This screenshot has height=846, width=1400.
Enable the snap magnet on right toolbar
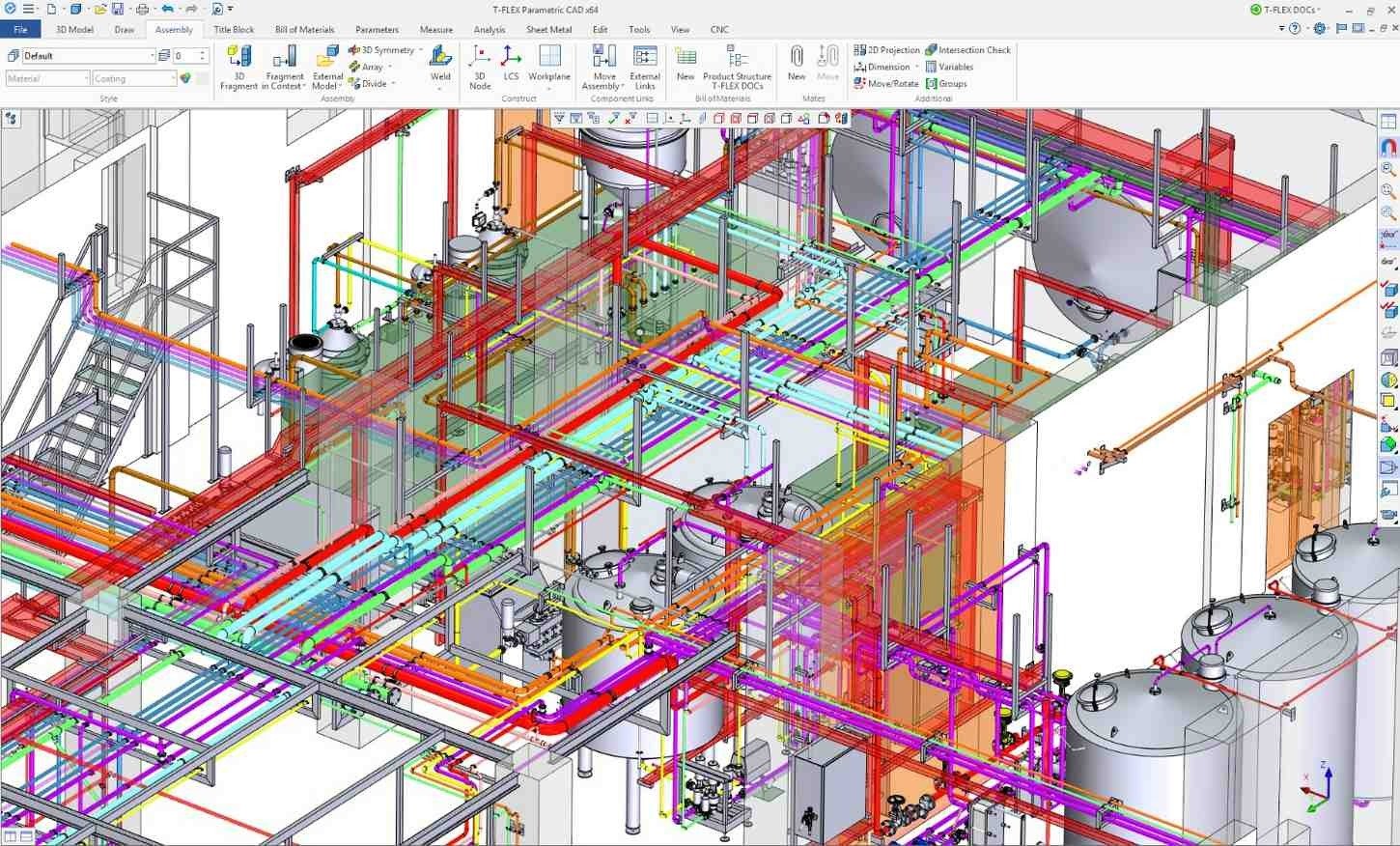coord(1388,147)
